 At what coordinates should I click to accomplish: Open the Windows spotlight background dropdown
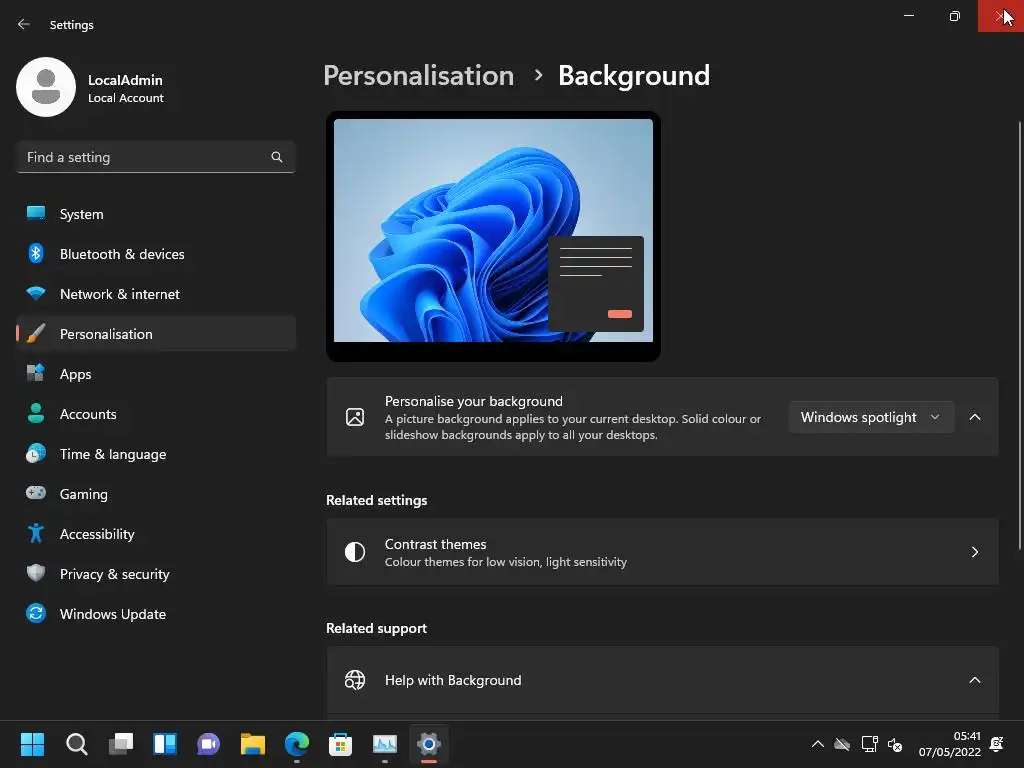[x=871, y=417]
